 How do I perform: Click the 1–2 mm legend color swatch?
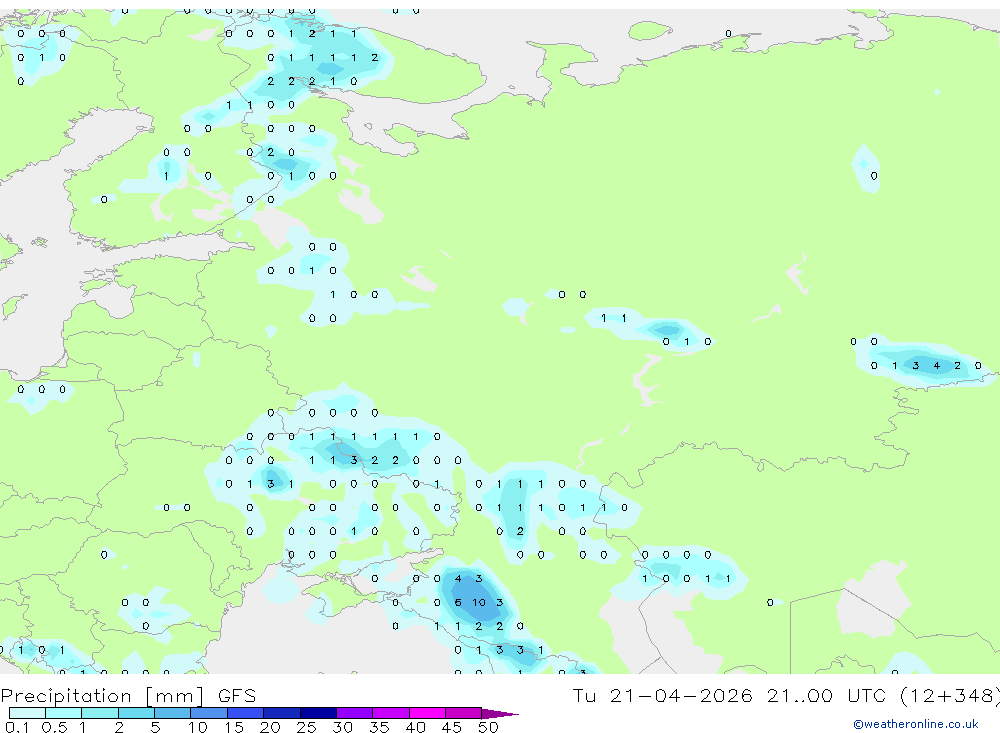[x=100, y=713]
